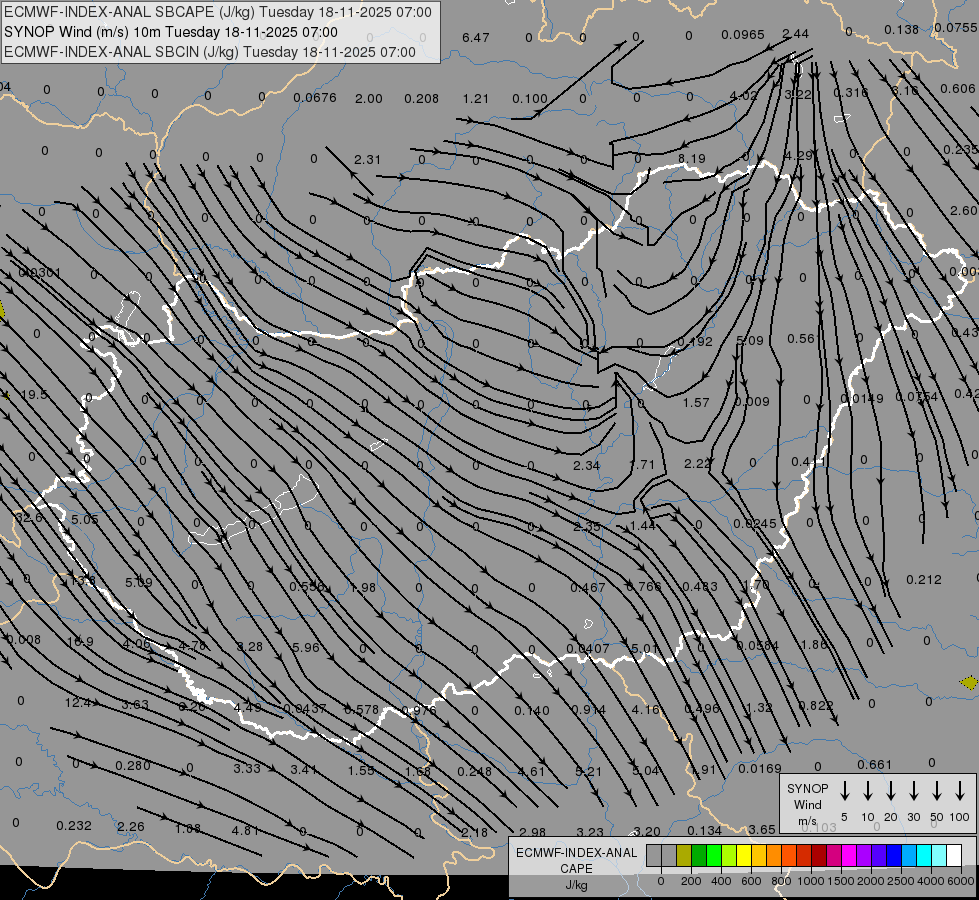Click the 0.822 value on the map
979x900 pixels.
coord(817,705)
